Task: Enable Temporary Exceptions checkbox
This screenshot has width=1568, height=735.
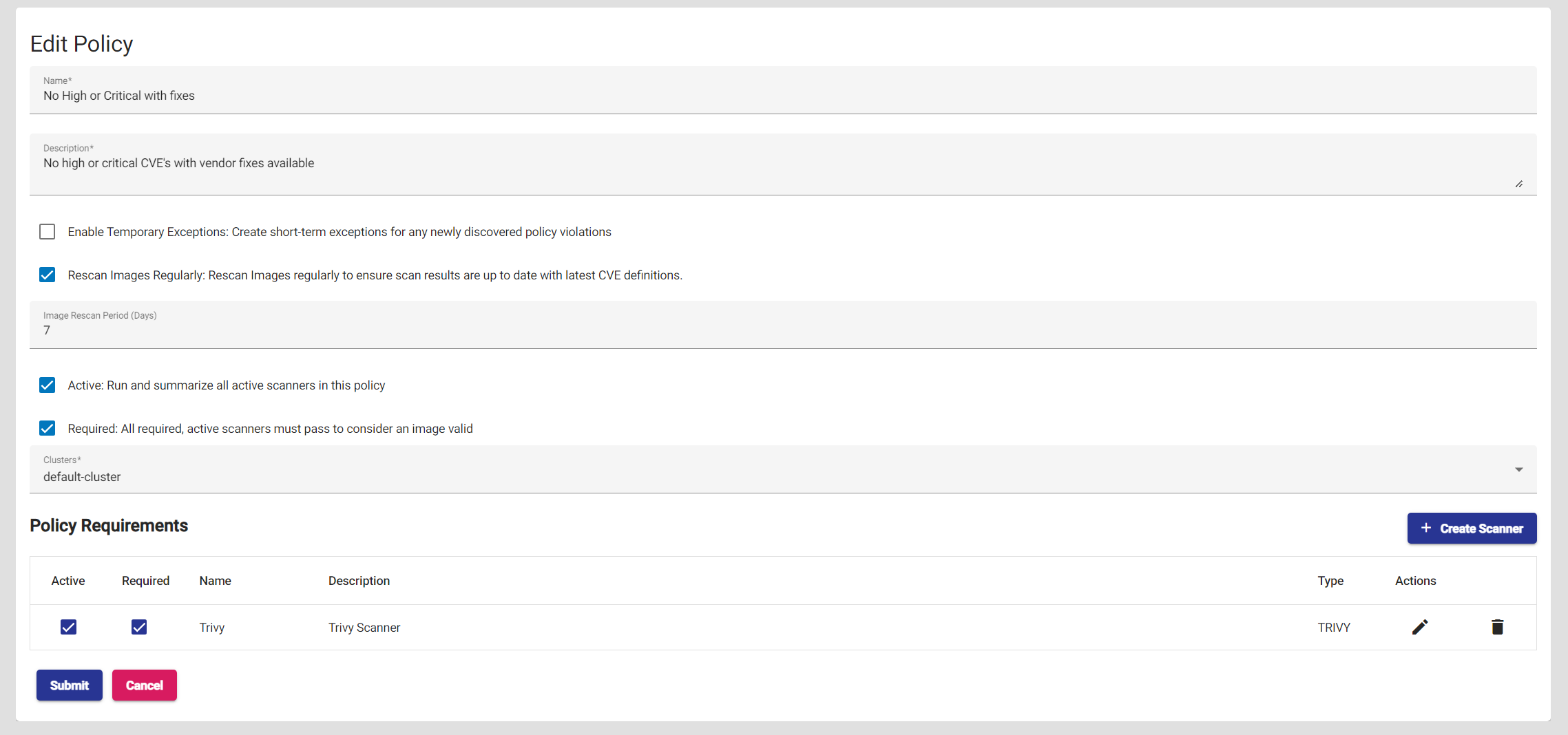Action: 48,232
